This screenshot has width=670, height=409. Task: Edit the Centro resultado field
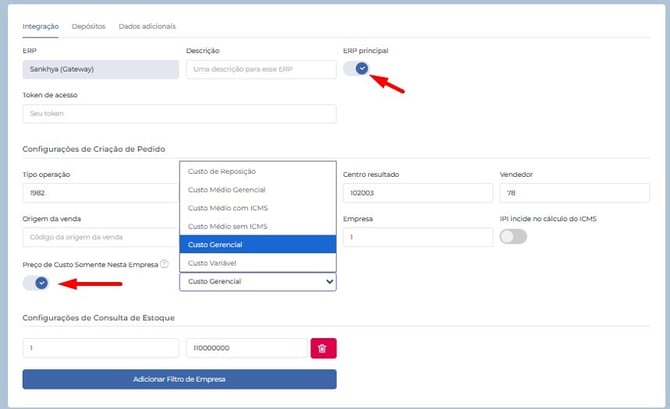pyautogui.click(x=418, y=193)
